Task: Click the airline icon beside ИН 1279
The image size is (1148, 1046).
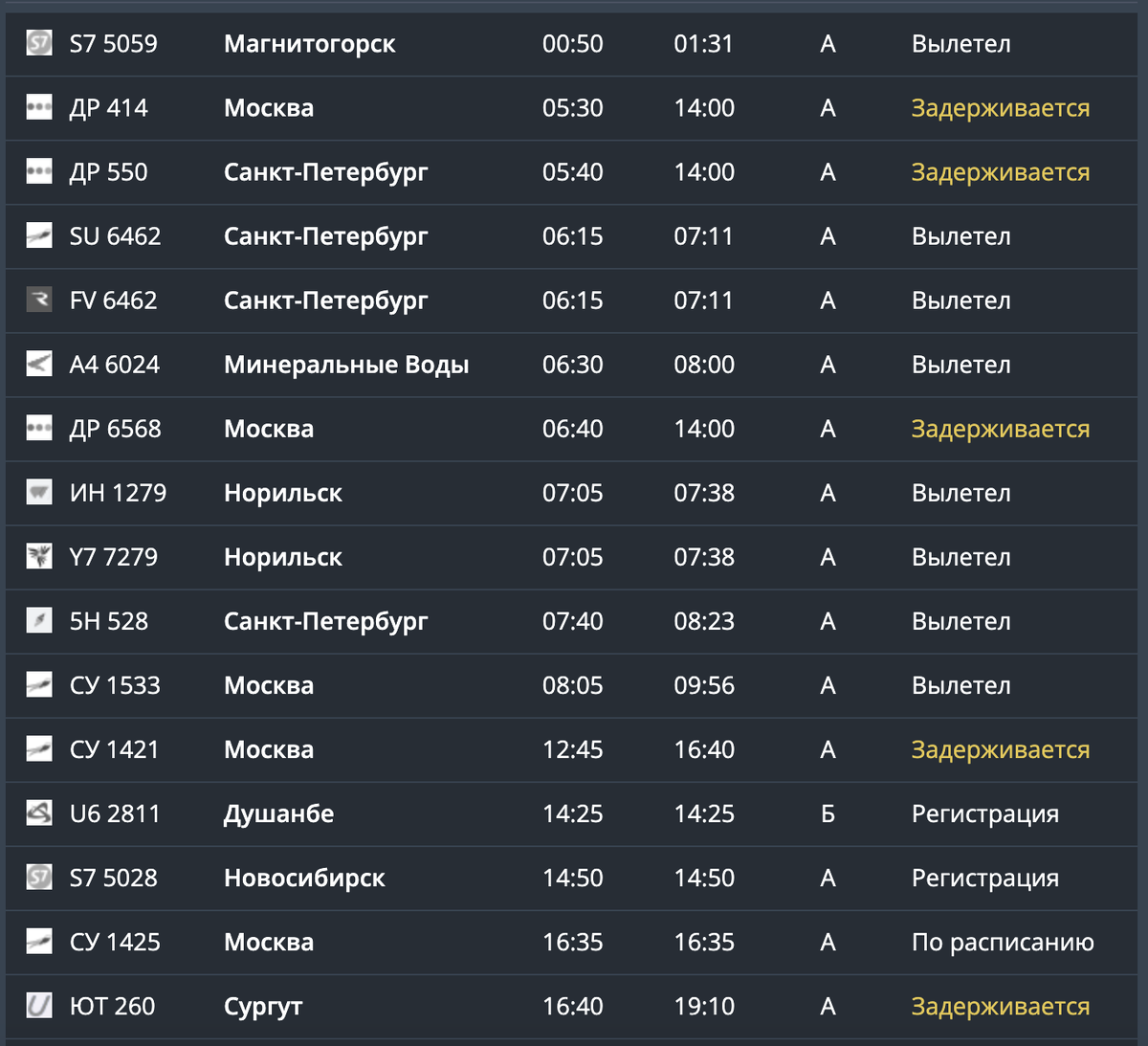Action: (39, 492)
